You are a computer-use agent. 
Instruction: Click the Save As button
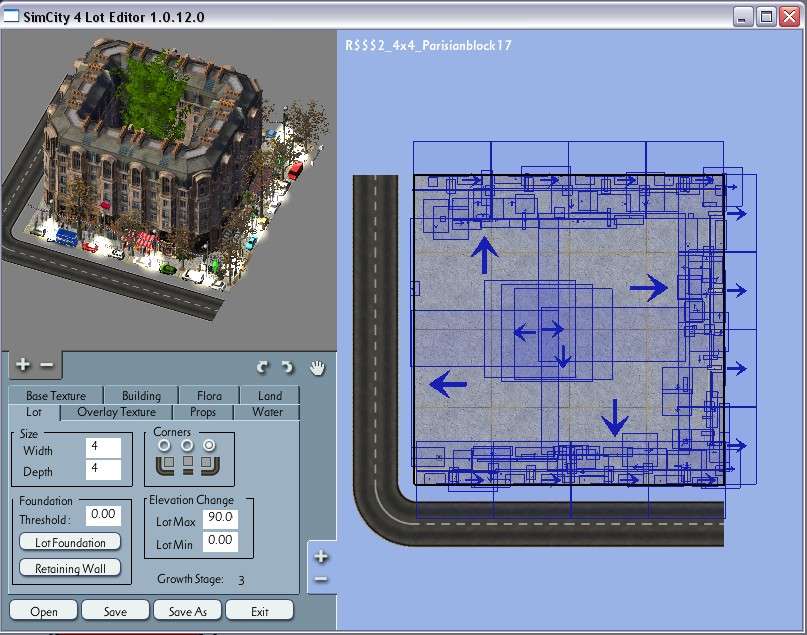point(187,611)
